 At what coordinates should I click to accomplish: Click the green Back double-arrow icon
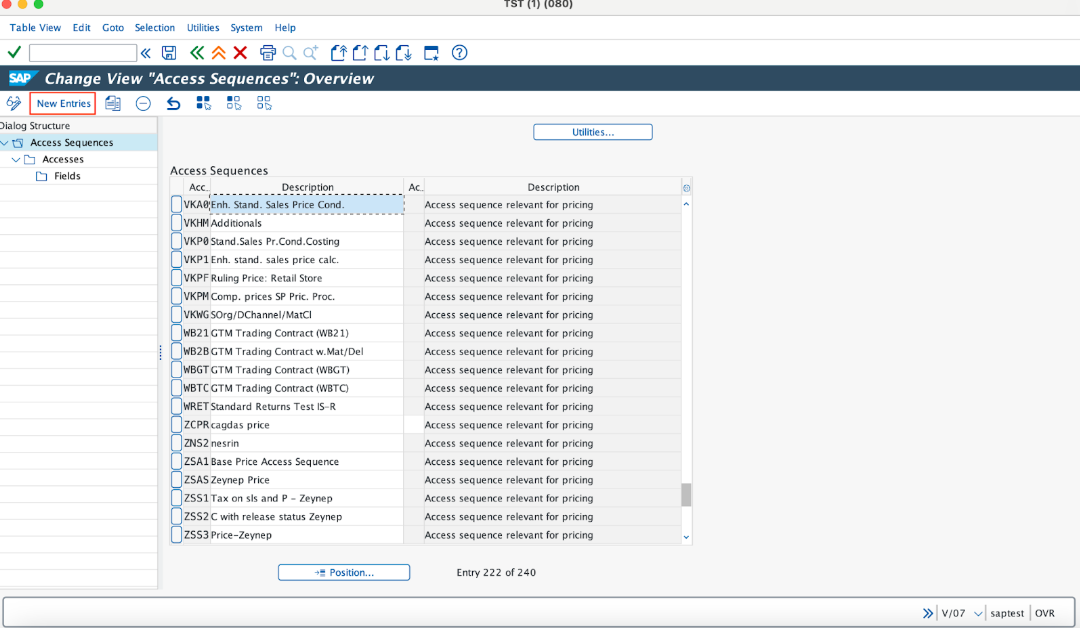(x=197, y=52)
